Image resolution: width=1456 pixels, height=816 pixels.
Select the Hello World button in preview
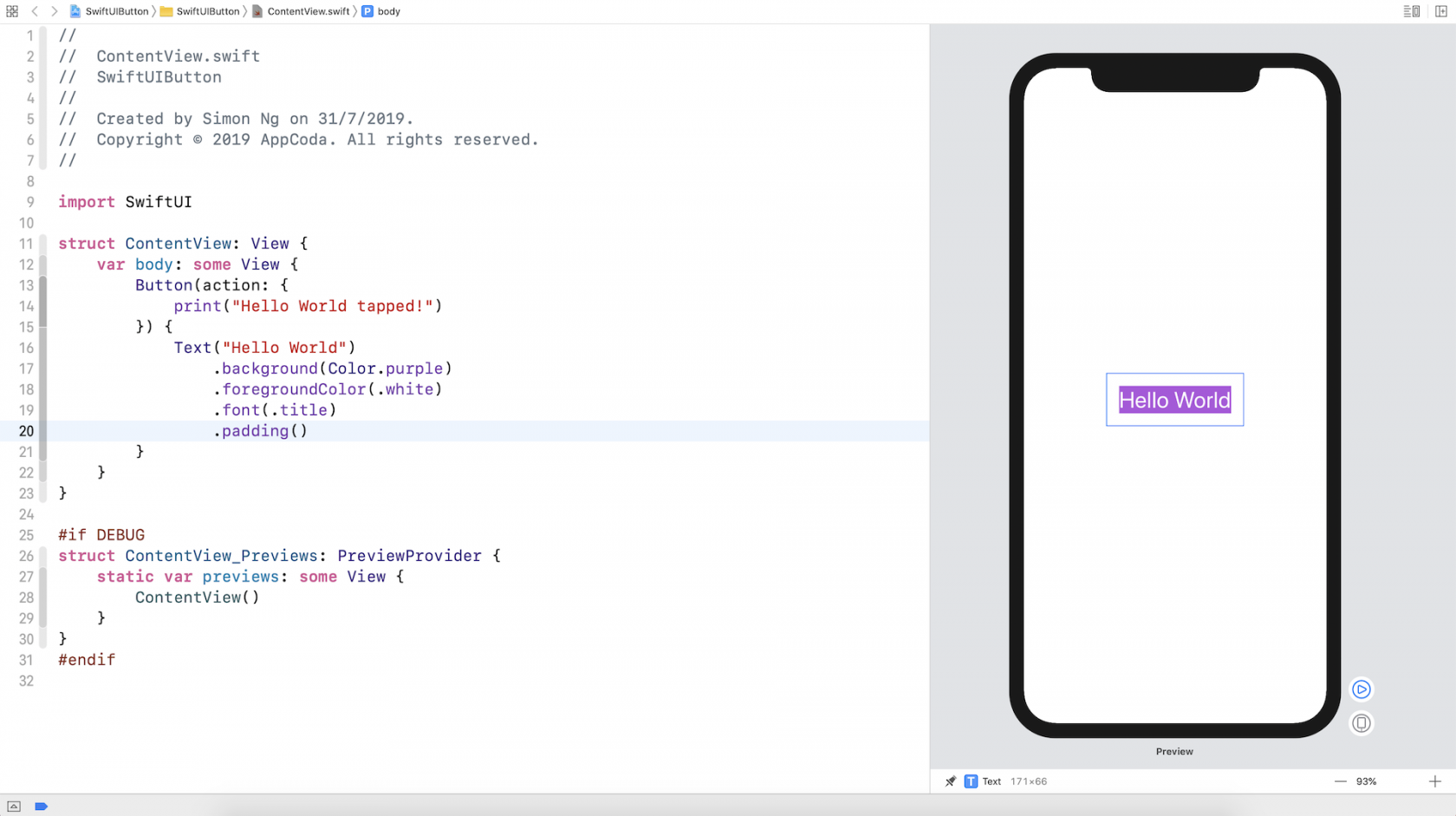pyautogui.click(x=1174, y=400)
